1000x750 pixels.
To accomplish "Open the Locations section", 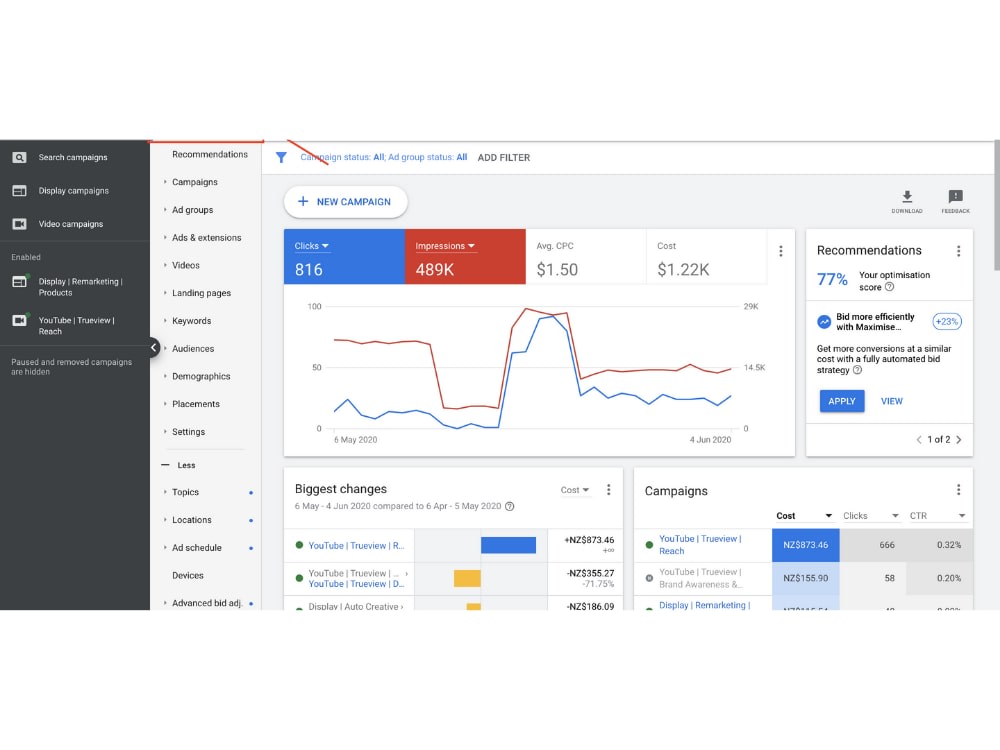I will (x=192, y=520).
